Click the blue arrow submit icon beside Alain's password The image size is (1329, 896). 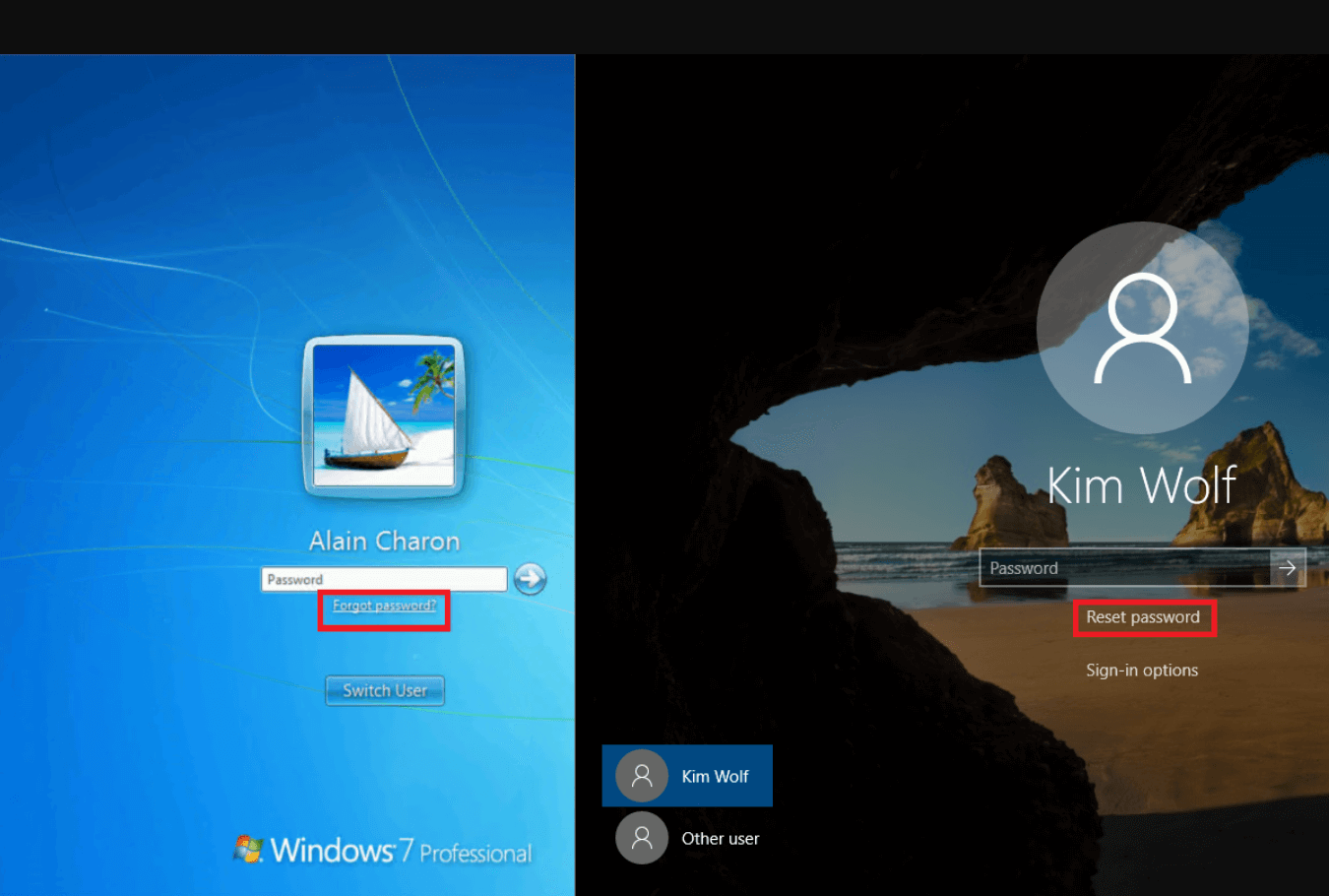point(530,579)
